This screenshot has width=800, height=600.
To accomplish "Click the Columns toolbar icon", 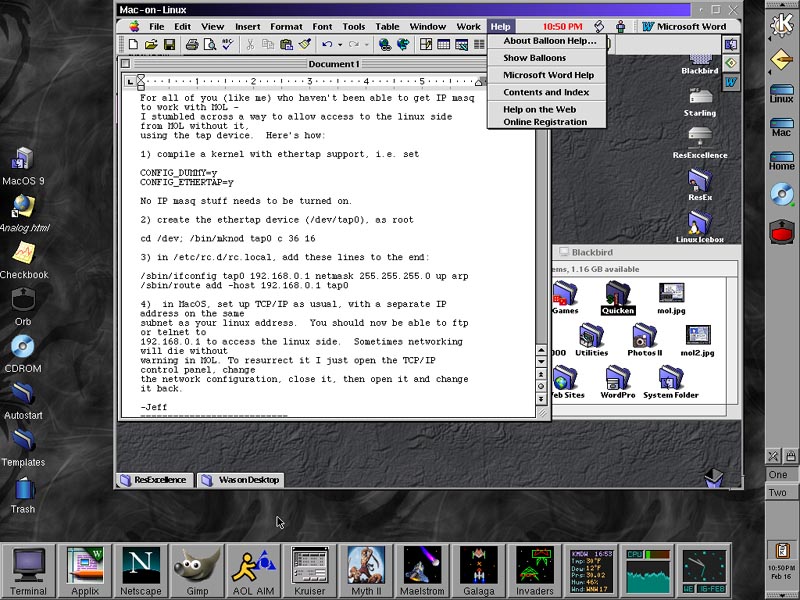I will 479,44.
